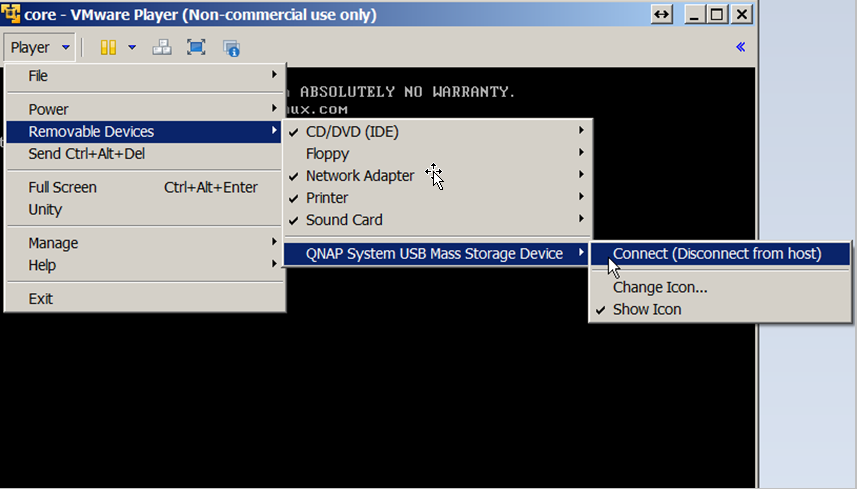Expand the arrow beside the File entry
Viewport: 857px width, 489px height.
(274, 74)
